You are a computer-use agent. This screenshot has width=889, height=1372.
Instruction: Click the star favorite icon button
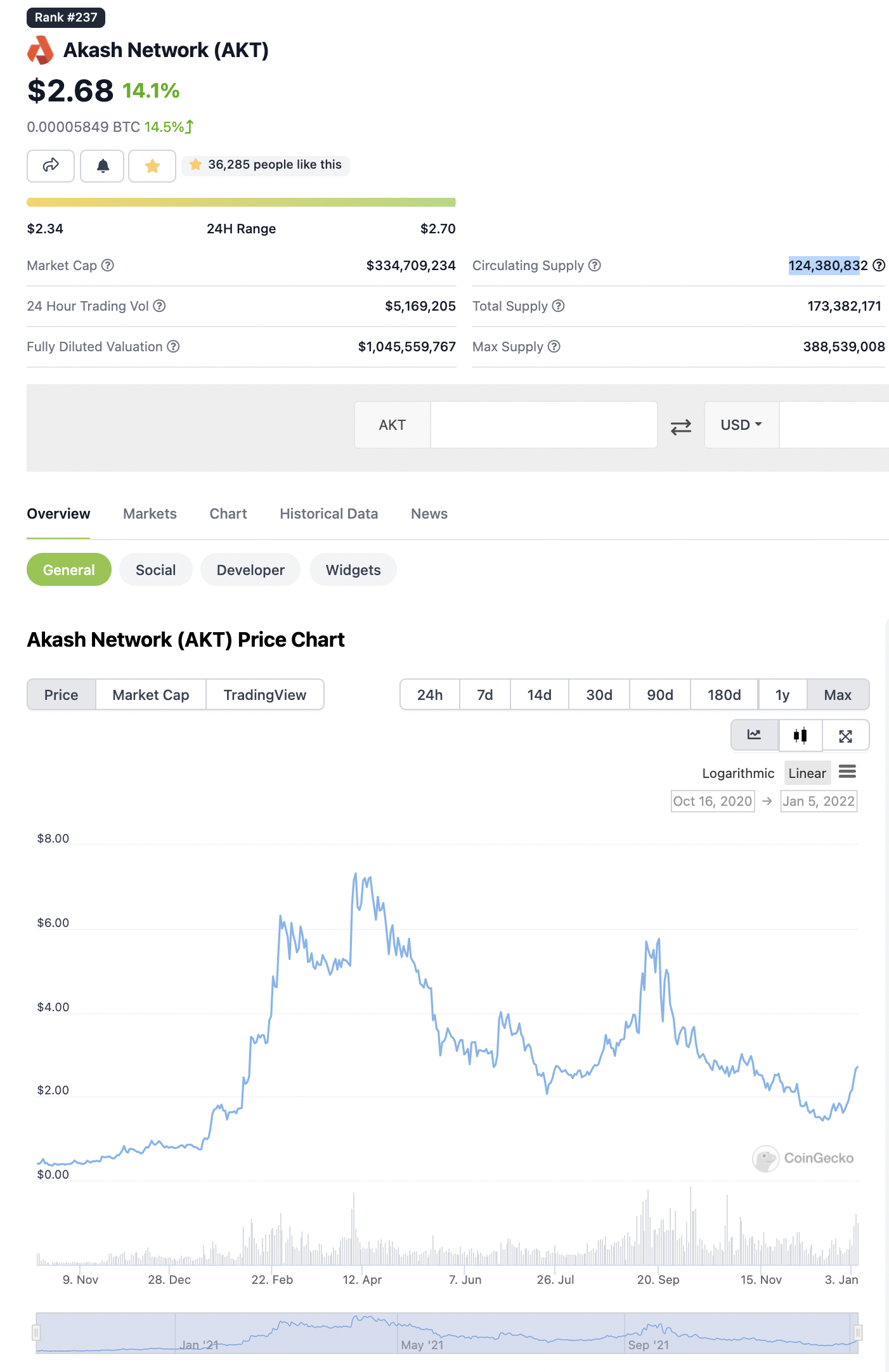tap(152, 166)
